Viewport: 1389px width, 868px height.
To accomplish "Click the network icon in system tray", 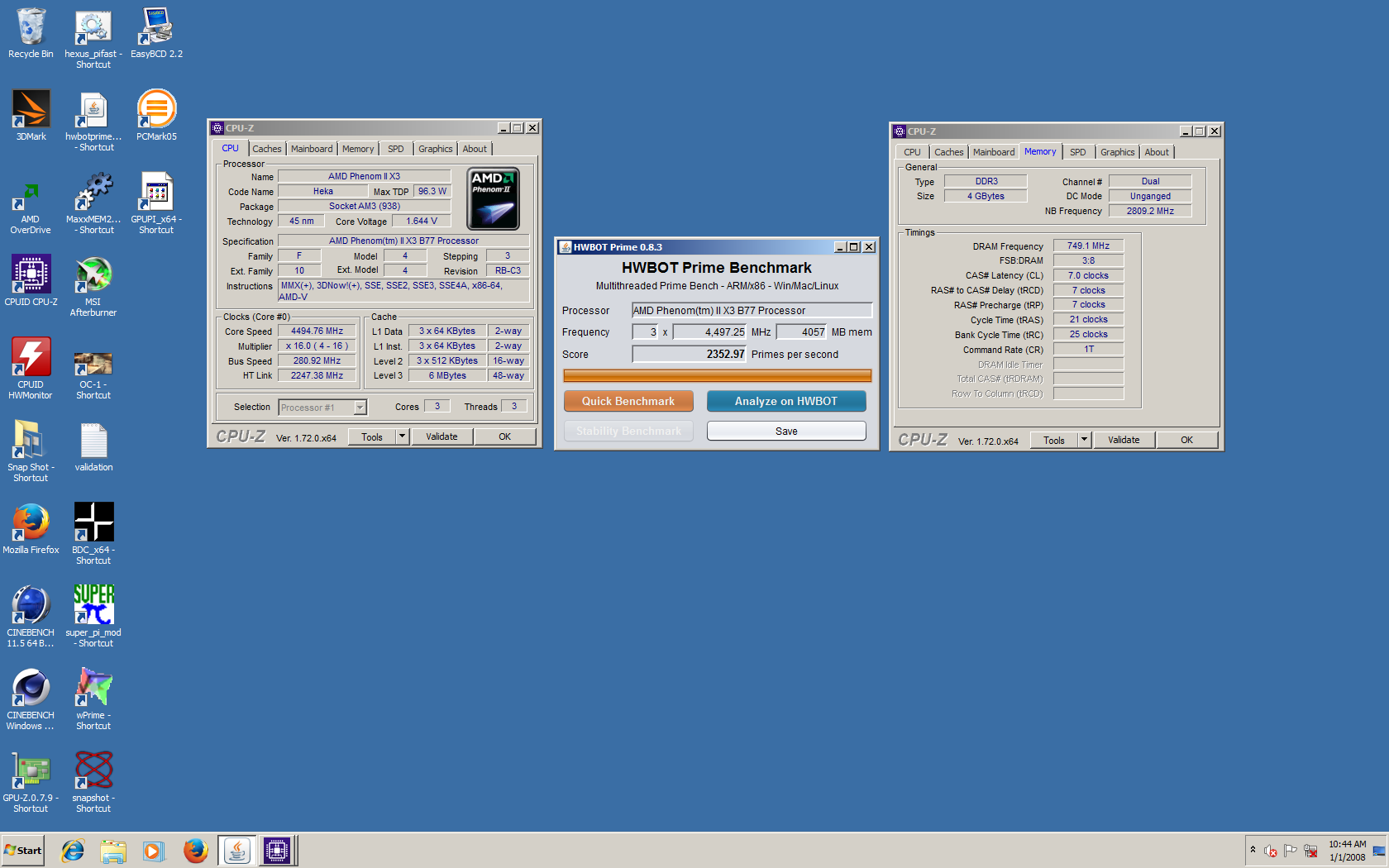I will [x=1310, y=851].
